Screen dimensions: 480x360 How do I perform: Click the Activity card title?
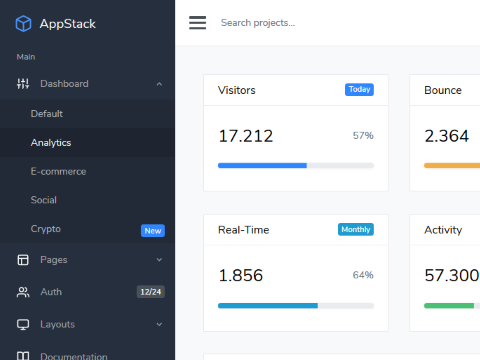[x=443, y=230]
